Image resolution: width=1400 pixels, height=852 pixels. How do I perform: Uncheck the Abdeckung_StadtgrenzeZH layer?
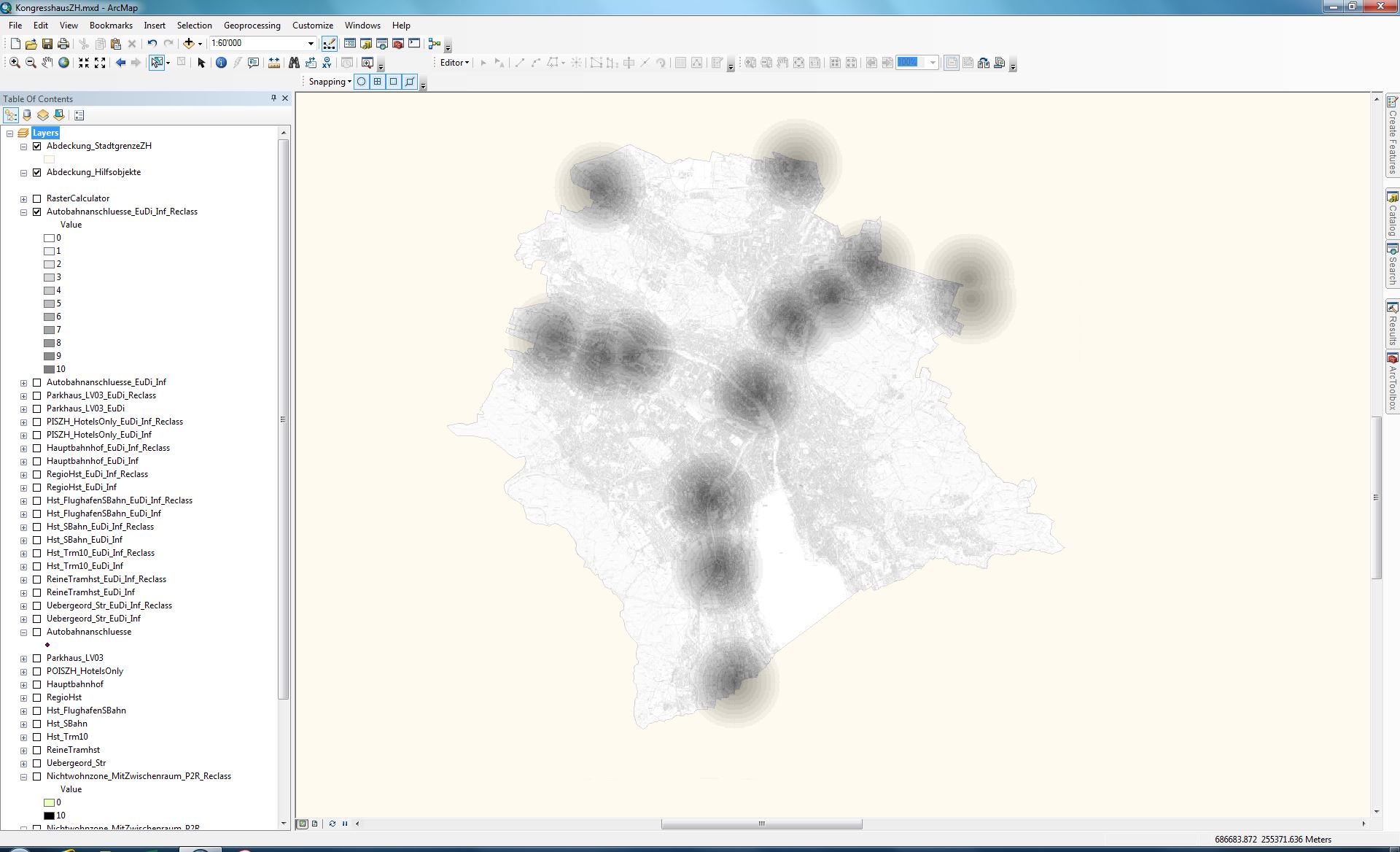tap(37, 146)
